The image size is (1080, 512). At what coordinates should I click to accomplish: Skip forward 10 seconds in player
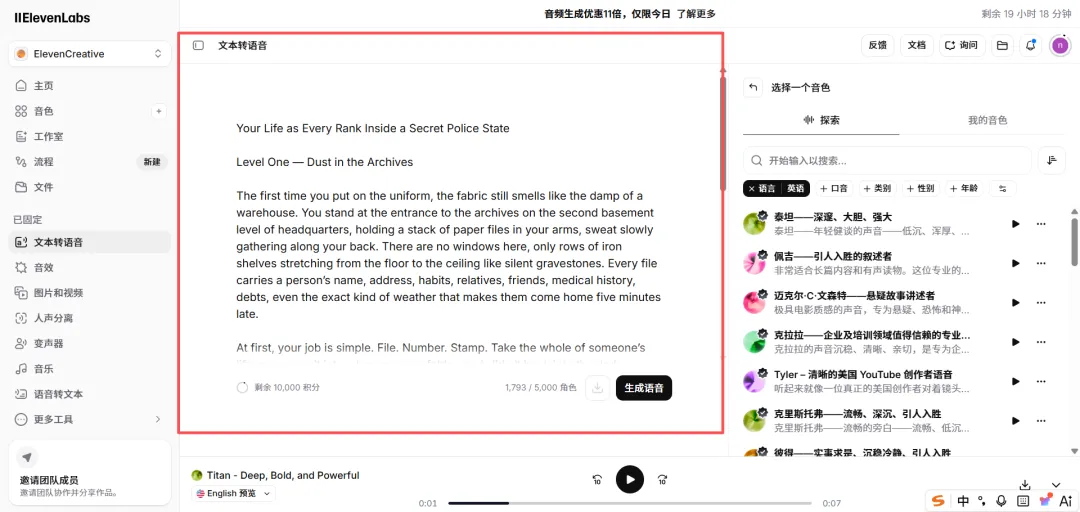pyautogui.click(x=663, y=480)
